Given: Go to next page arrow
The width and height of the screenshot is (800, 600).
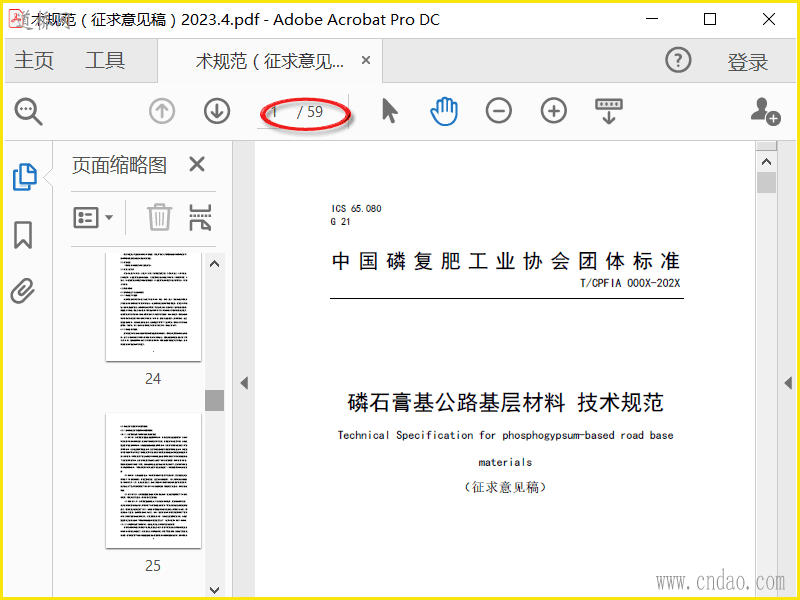Looking at the screenshot, I should (217, 111).
